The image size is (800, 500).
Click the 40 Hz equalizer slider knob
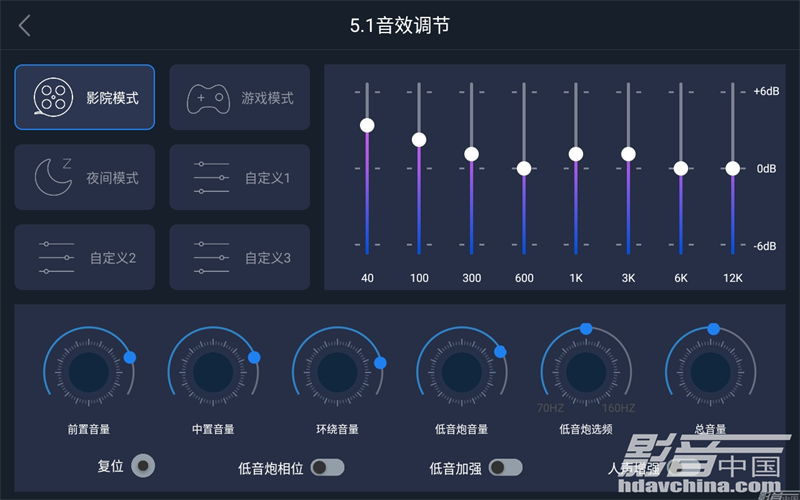pyautogui.click(x=367, y=125)
